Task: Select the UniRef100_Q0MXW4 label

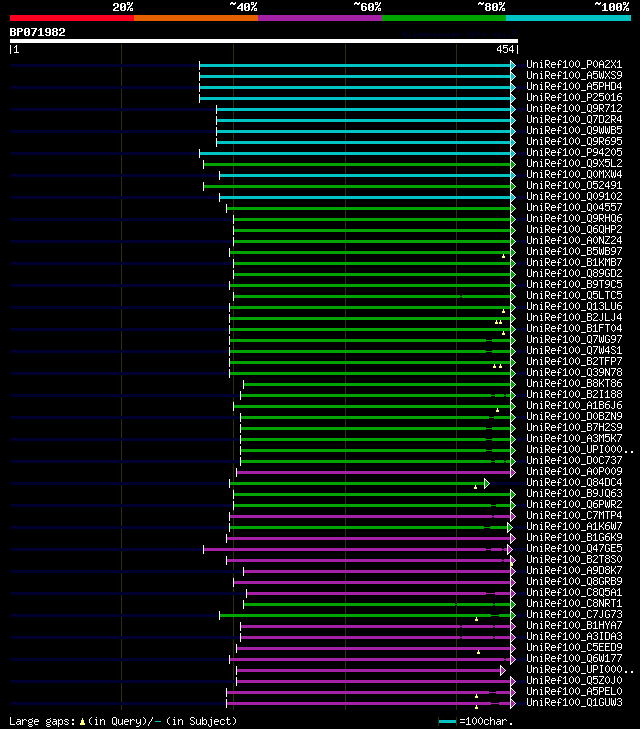Action: (x=574, y=174)
